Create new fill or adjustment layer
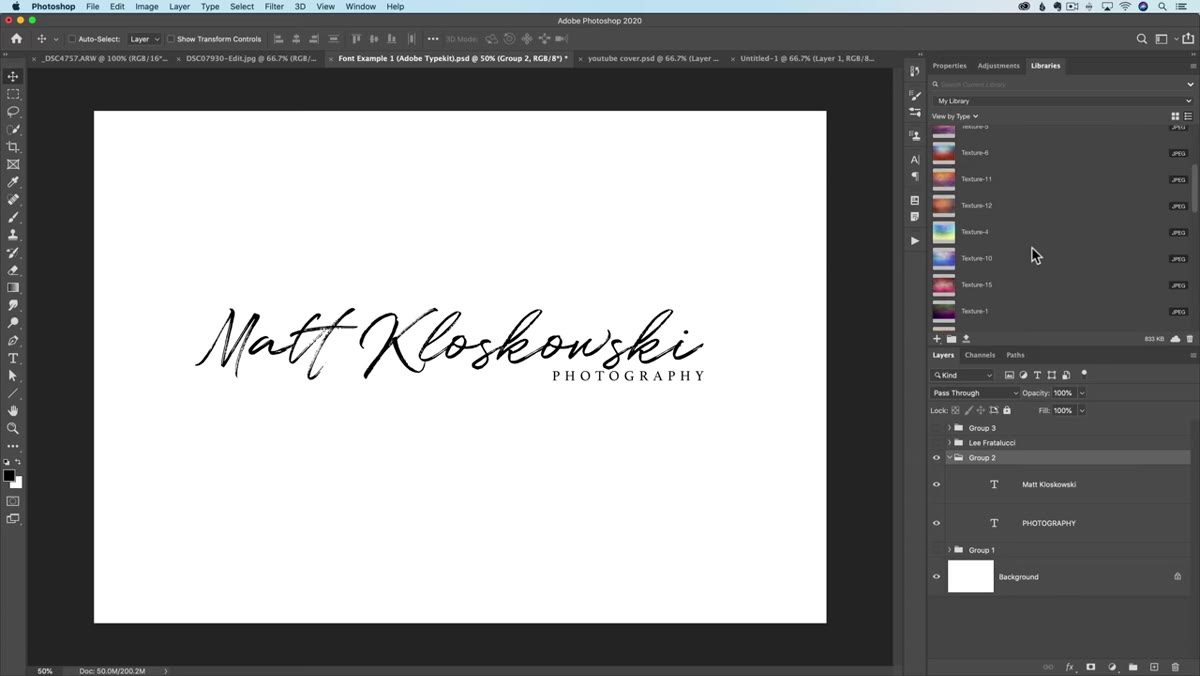This screenshot has height=676, width=1200. pos(1112,667)
